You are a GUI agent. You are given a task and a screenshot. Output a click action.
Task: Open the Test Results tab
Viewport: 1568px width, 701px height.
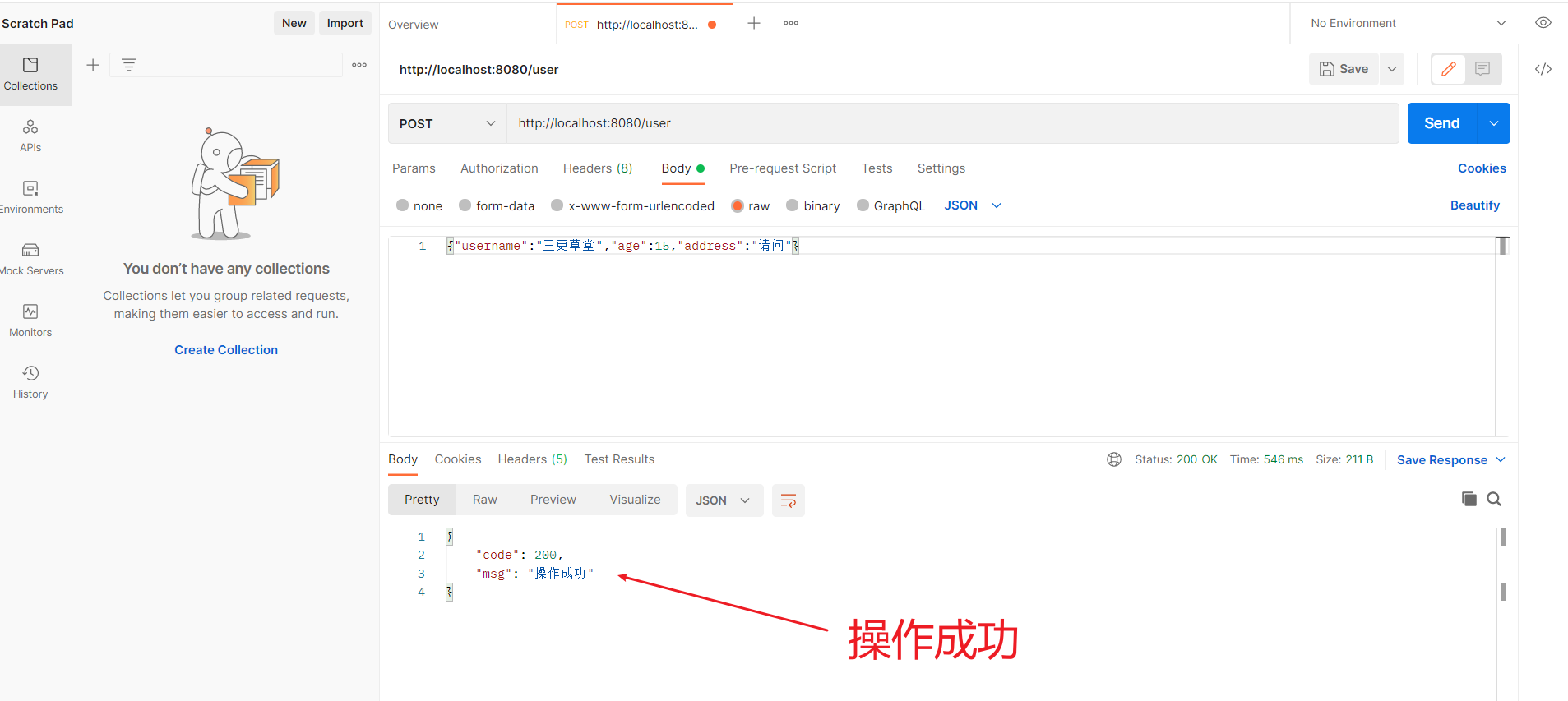(x=619, y=459)
